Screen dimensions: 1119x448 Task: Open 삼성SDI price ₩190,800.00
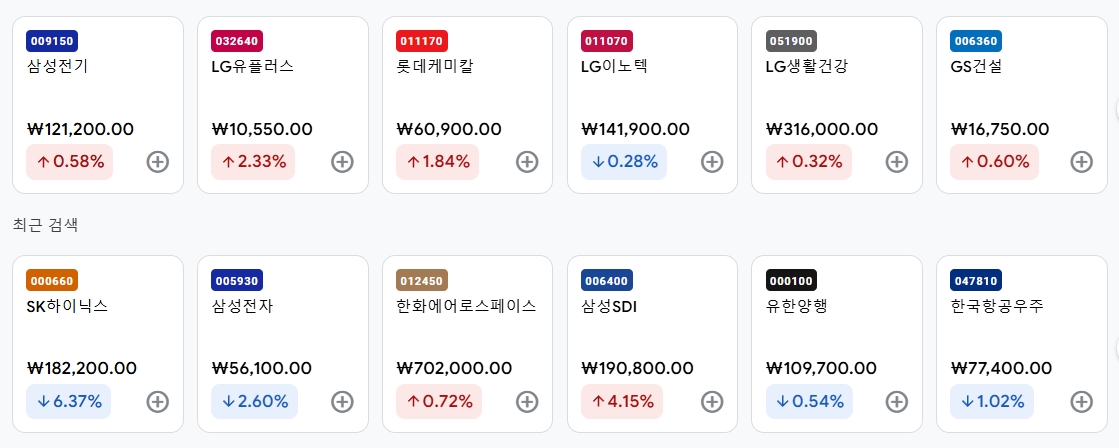[637, 368]
